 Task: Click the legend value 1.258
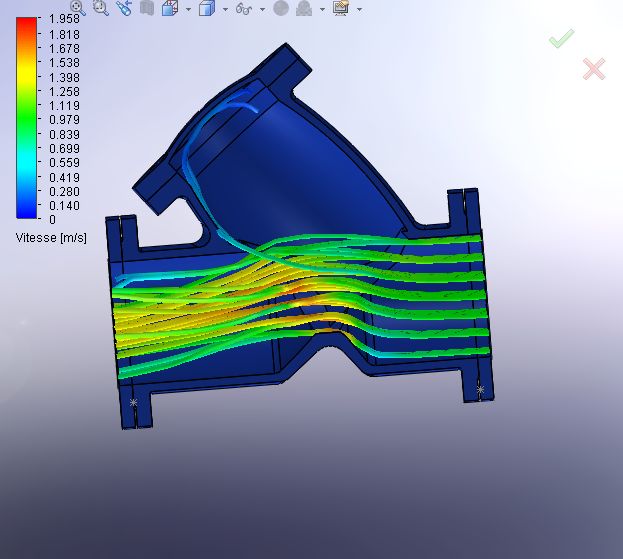pos(64,92)
